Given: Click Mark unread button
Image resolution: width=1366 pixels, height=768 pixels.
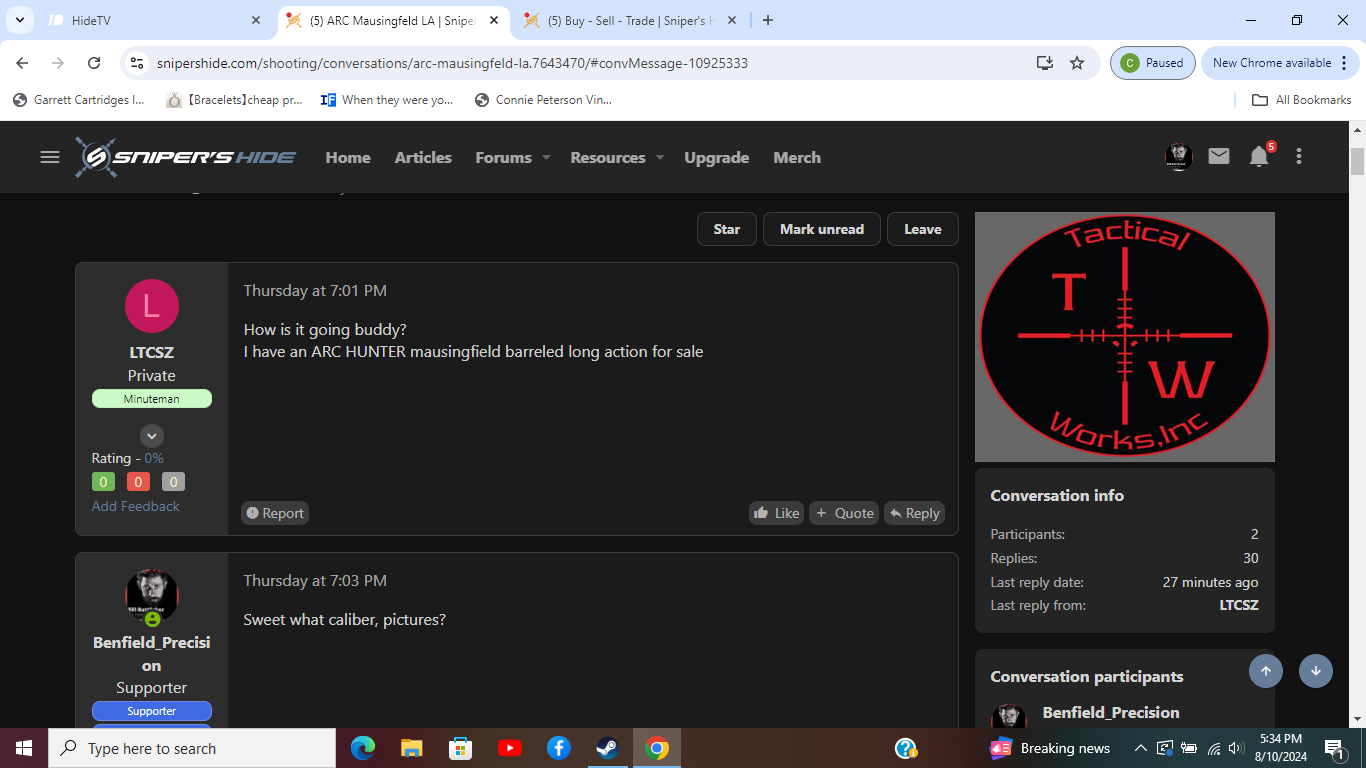Looking at the screenshot, I should pos(821,229).
